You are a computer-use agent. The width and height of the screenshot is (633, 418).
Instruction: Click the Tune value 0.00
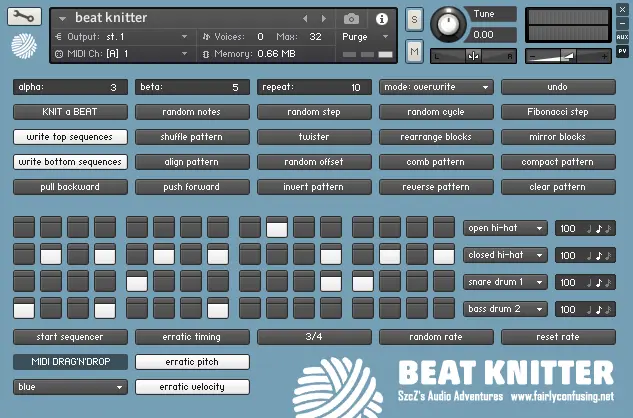(483, 35)
